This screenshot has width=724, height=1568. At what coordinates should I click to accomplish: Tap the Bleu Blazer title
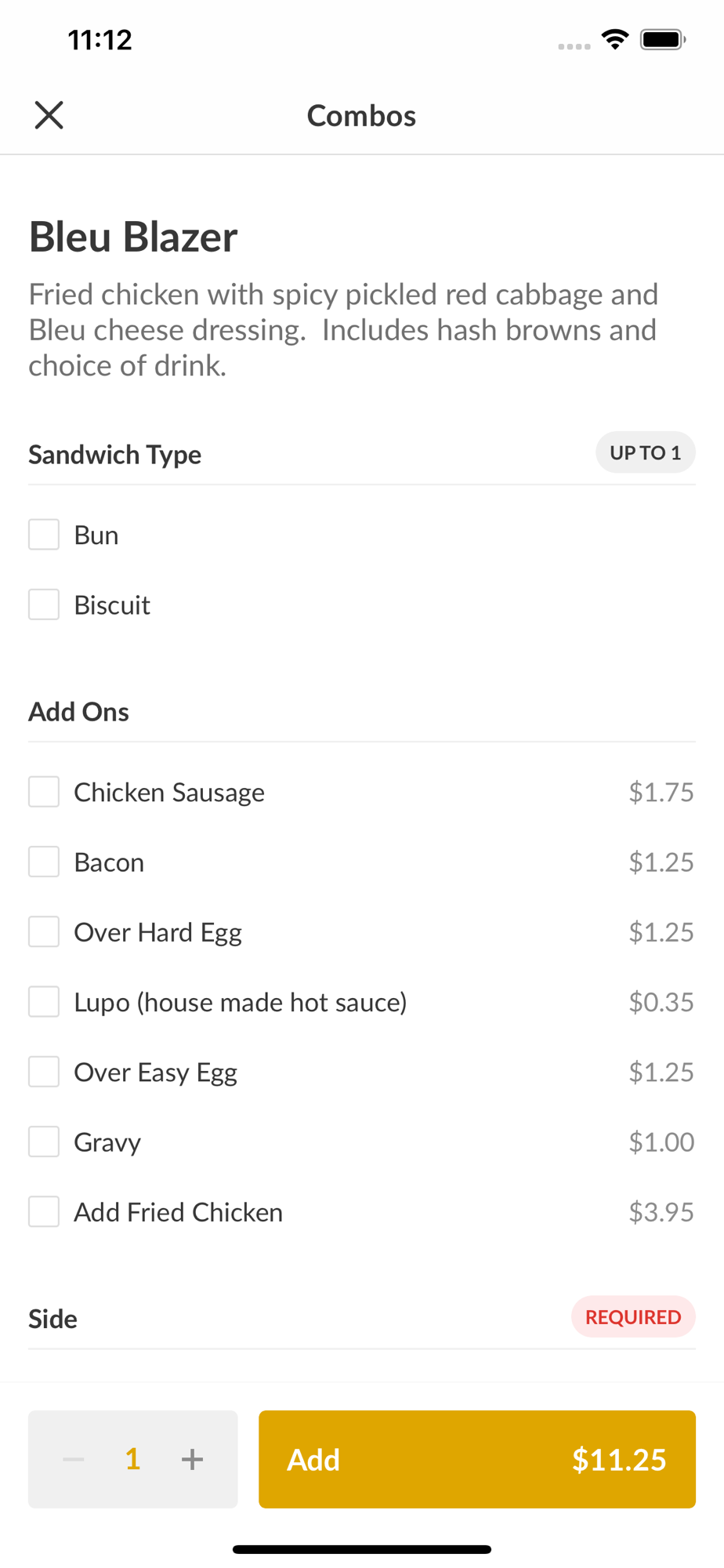point(133,237)
